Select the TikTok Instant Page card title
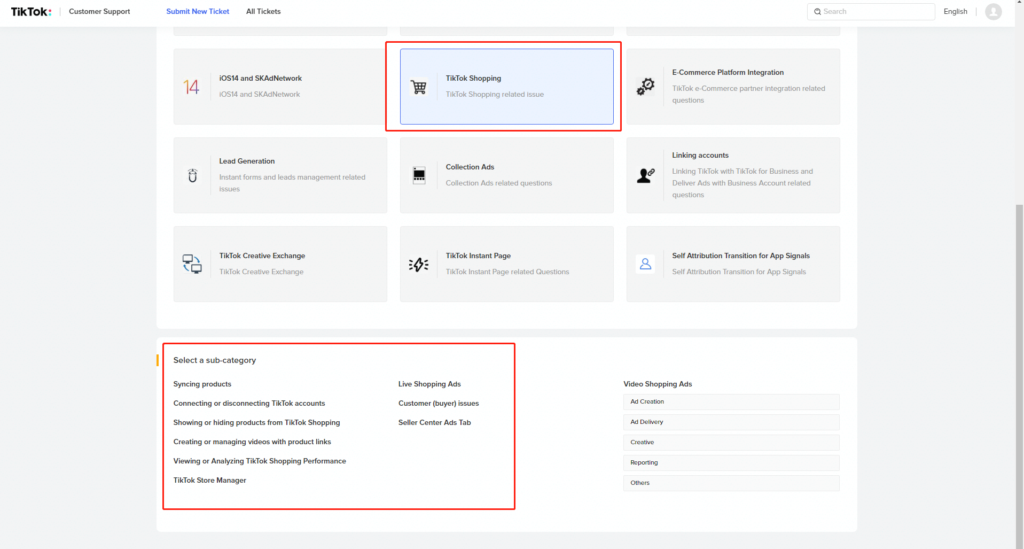The width and height of the screenshot is (1024, 549). click(478, 256)
